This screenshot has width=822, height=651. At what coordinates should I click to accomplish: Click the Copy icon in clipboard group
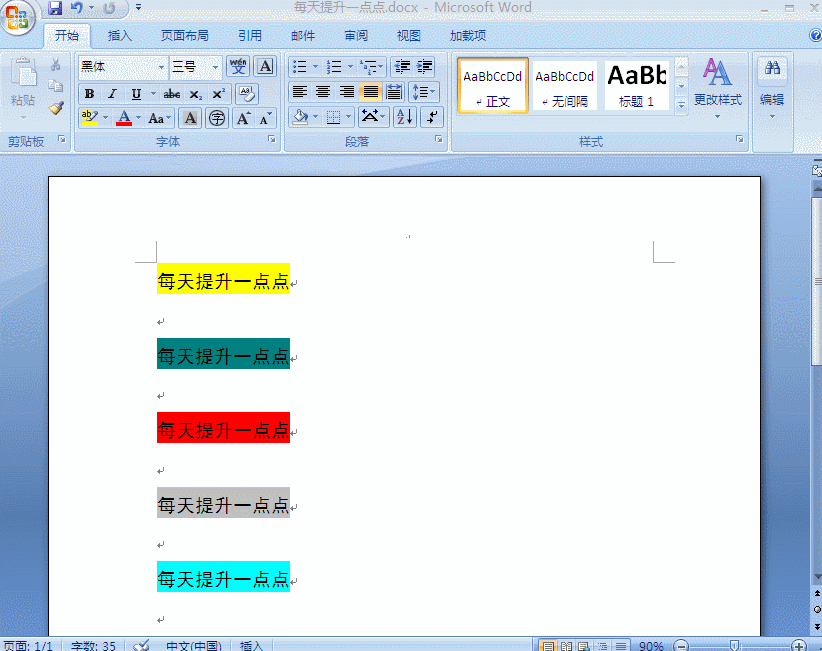pyautogui.click(x=56, y=86)
